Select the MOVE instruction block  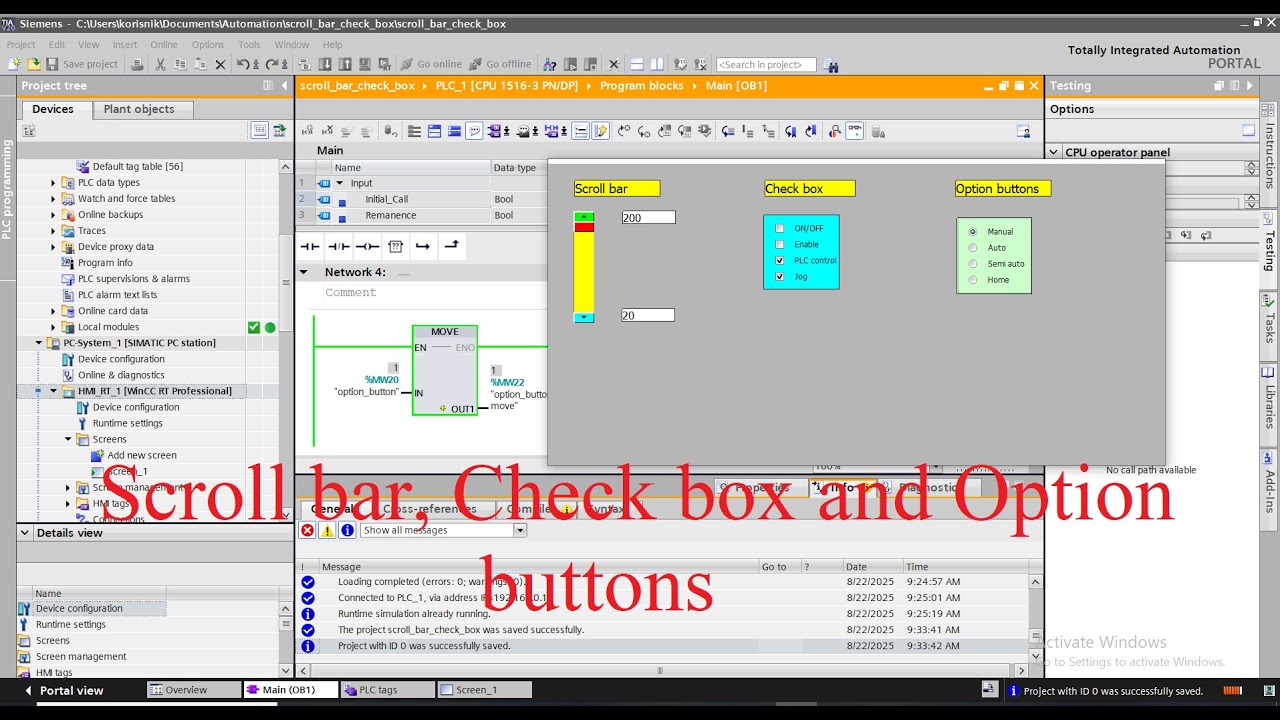click(x=445, y=370)
